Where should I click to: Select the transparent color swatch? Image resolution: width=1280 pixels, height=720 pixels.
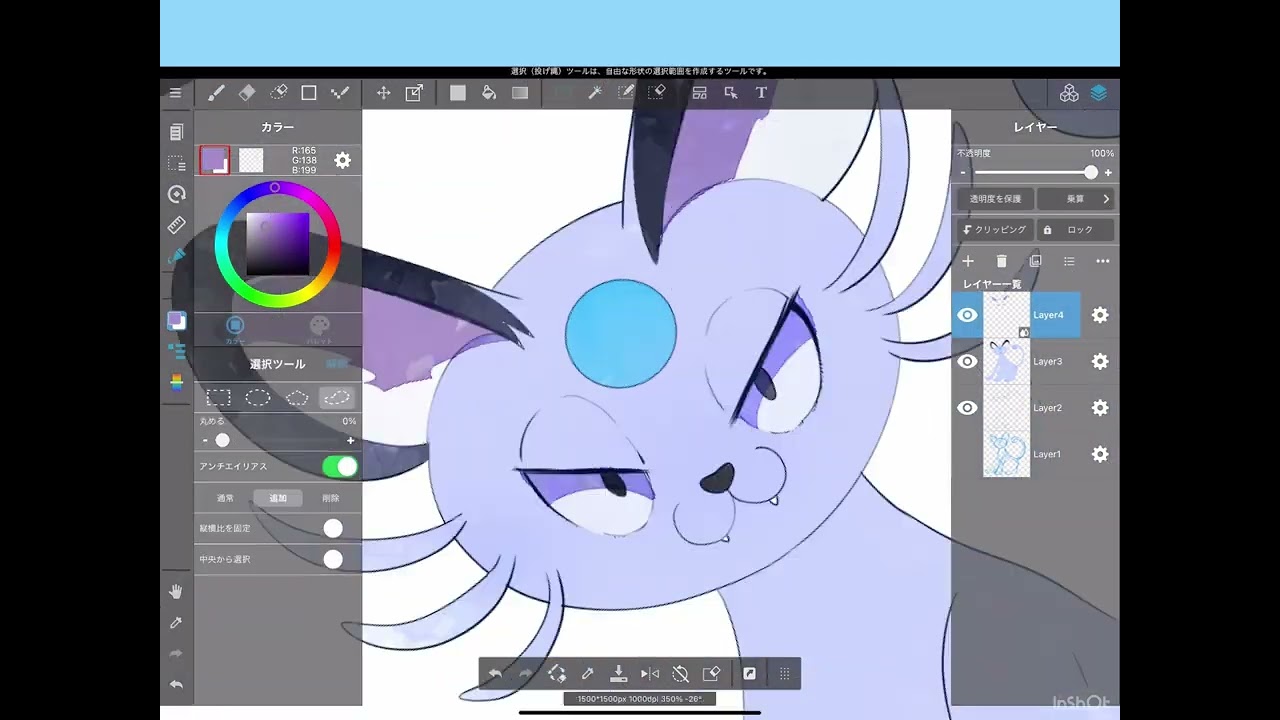(x=251, y=160)
